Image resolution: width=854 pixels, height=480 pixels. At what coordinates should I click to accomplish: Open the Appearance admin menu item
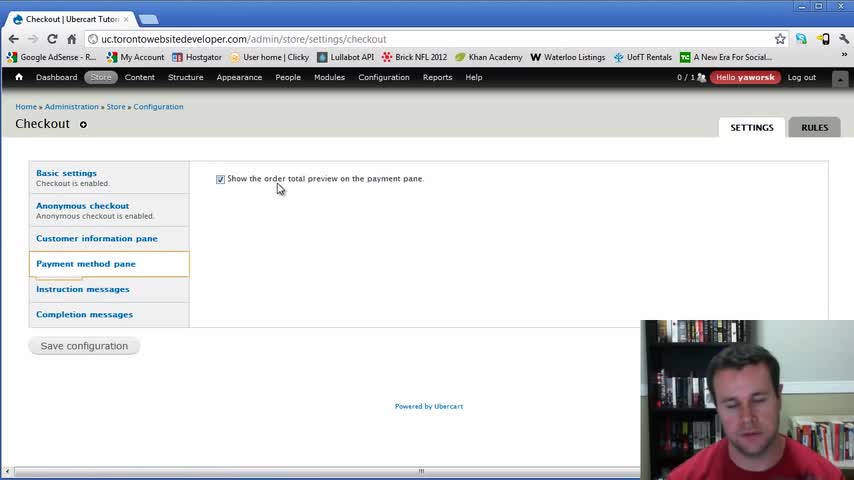(x=239, y=77)
